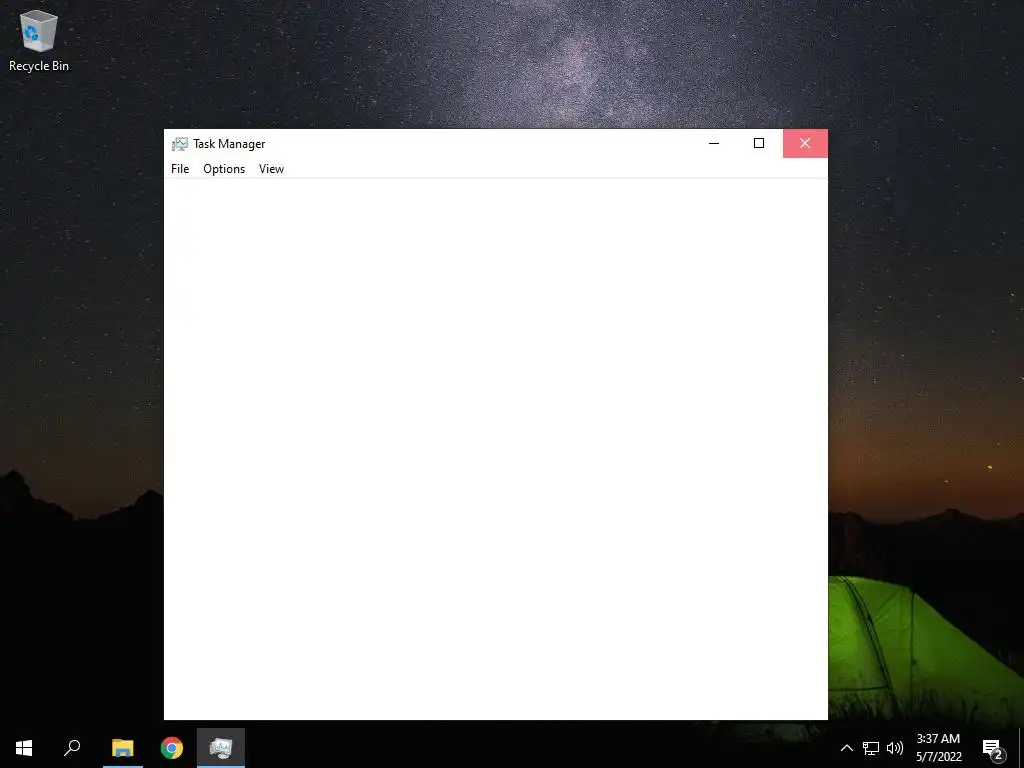1024x768 pixels.
Task: Open taskbar search magnifier
Action: 72,748
